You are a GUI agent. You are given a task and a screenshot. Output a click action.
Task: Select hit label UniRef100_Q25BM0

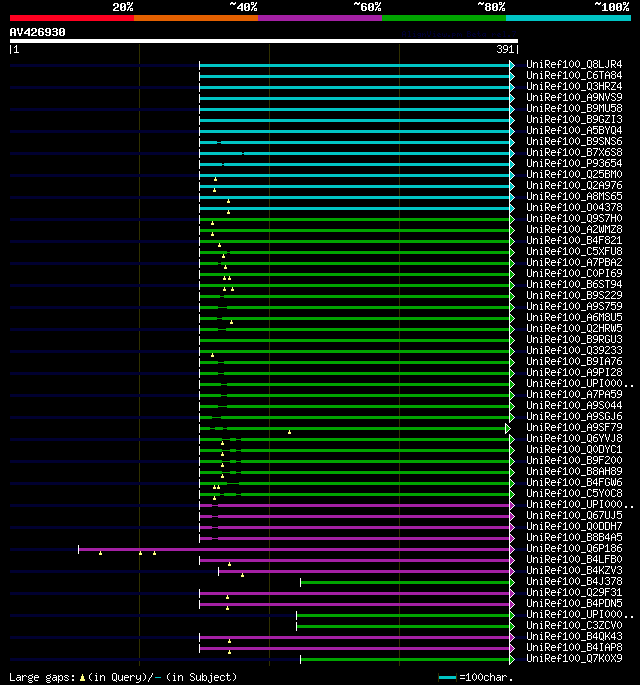tap(574, 174)
